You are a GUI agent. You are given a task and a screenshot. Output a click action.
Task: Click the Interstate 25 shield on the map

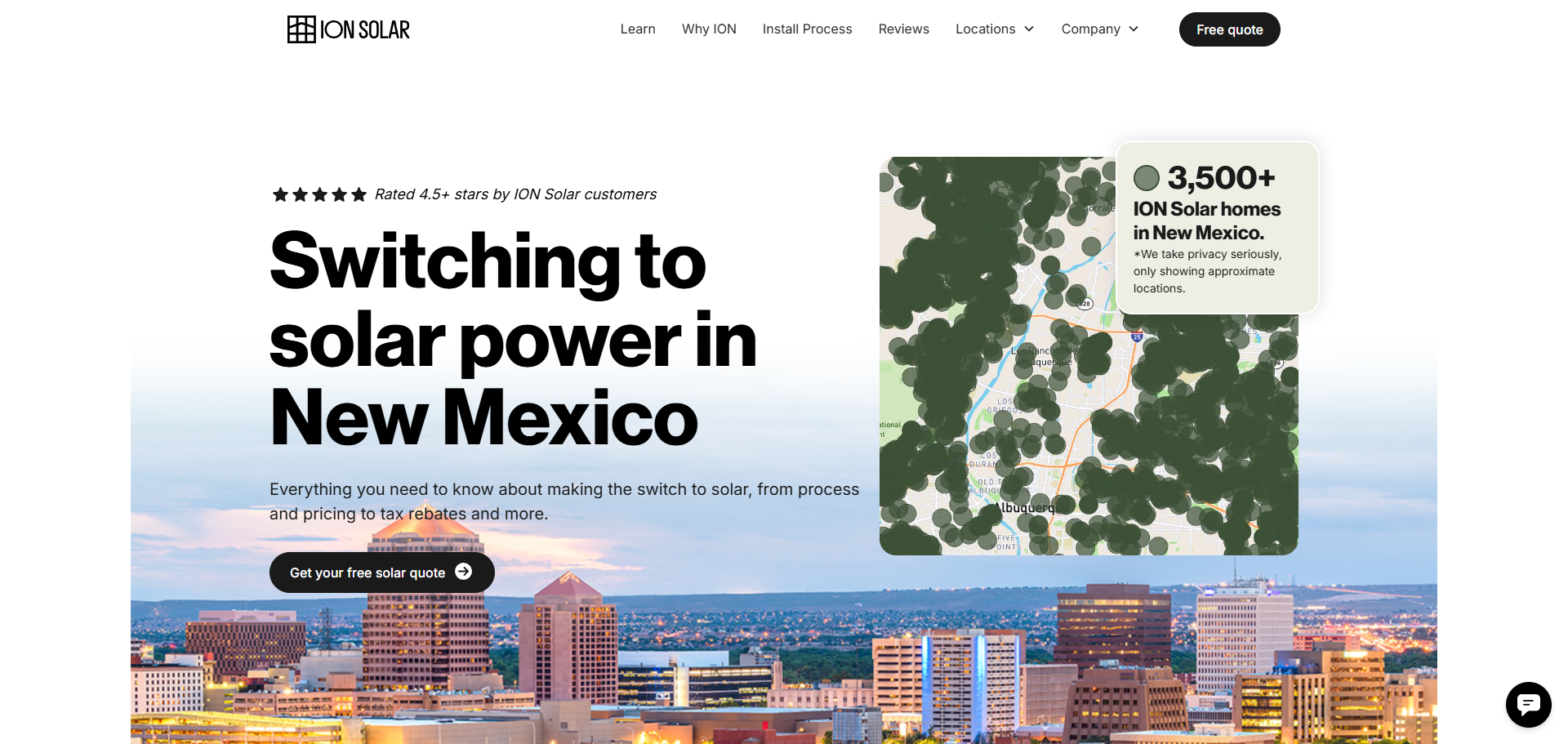coord(1137,336)
